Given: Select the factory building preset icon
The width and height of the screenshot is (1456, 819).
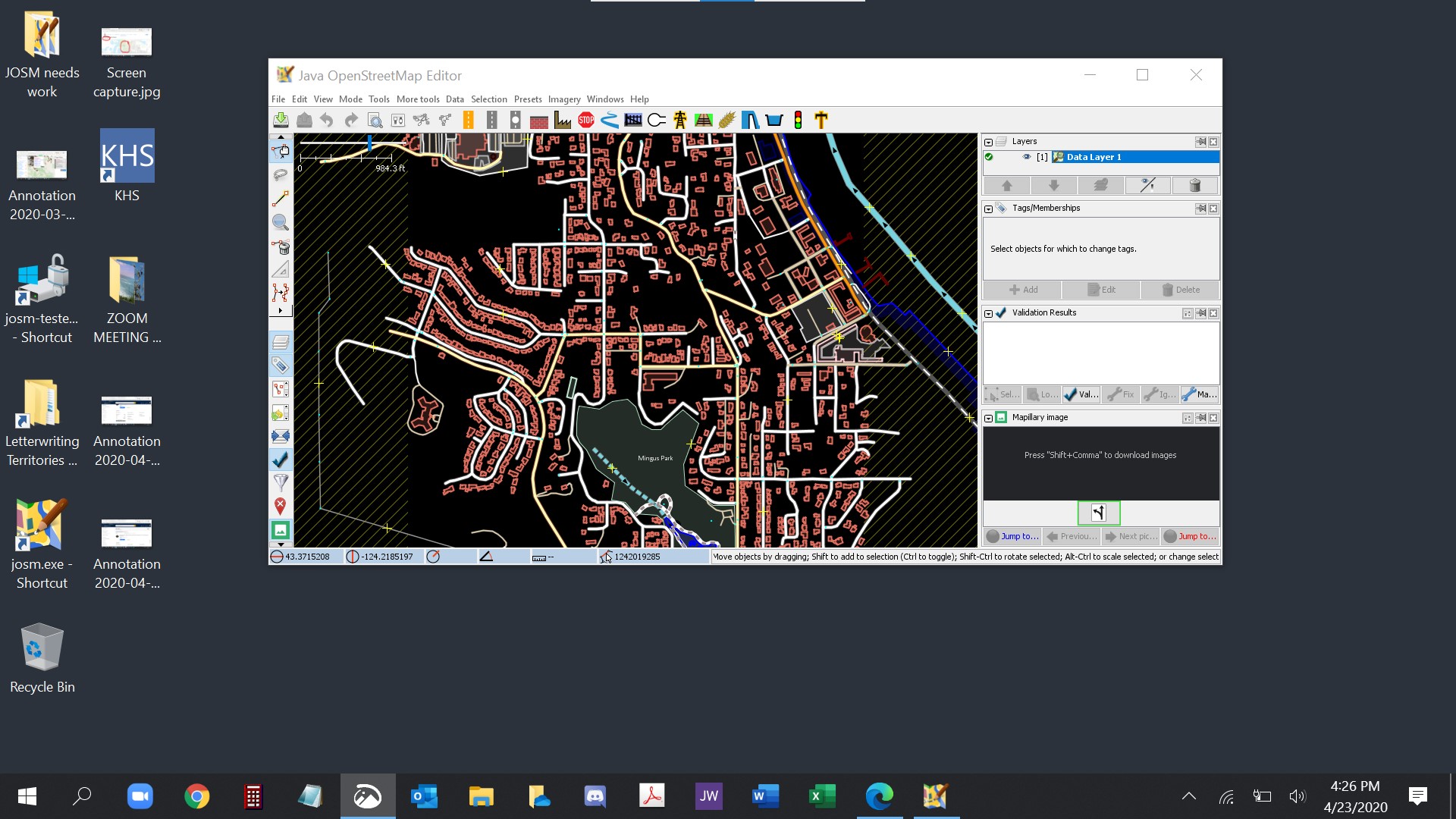Looking at the screenshot, I should 563,120.
